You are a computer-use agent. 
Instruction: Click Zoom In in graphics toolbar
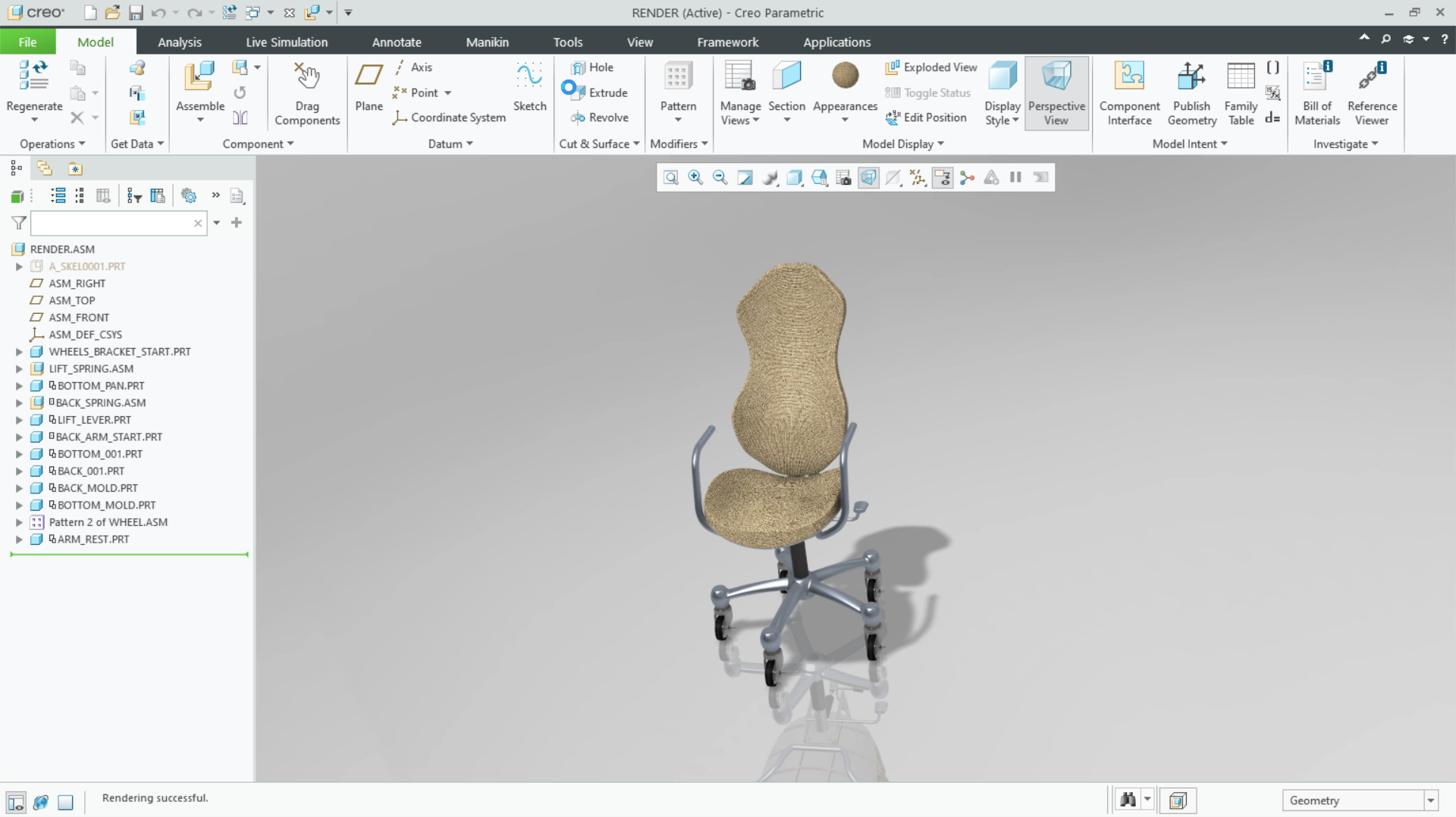click(x=695, y=177)
